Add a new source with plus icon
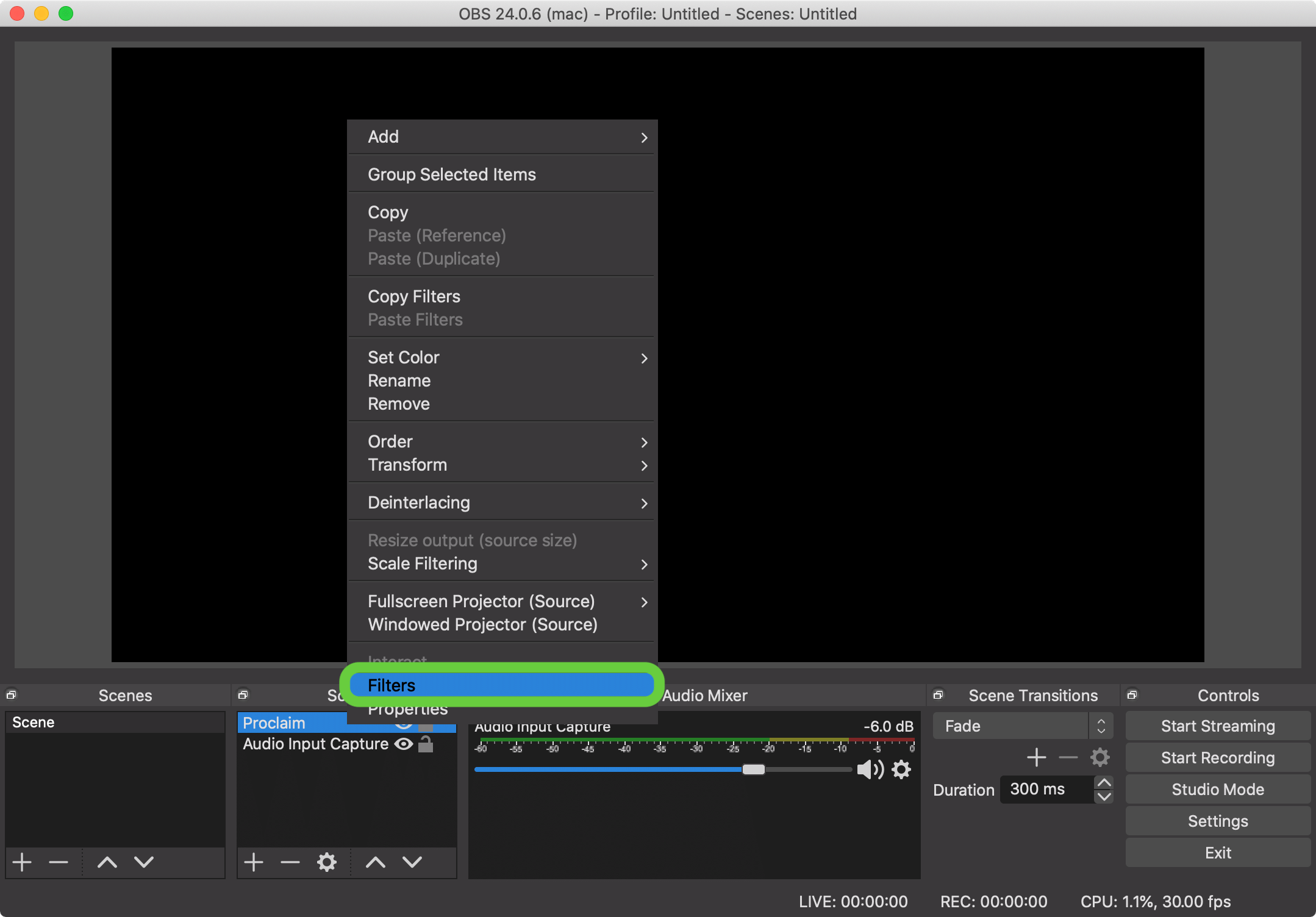Screen dimensions: 1316x917 [x=254, y=862]
